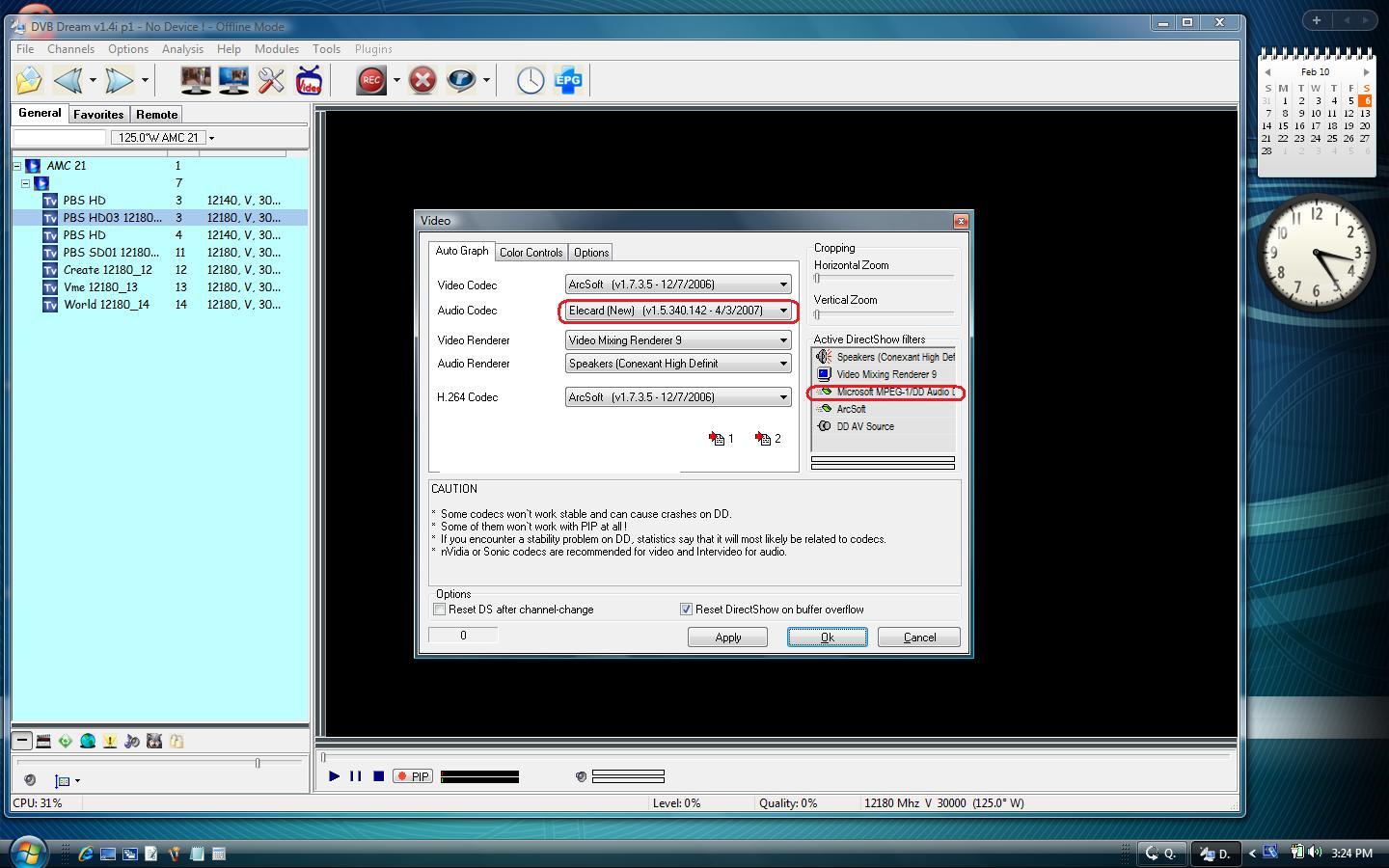
Task: Open dropdown arrow beside back arrows icon
Action: [93, 80]
